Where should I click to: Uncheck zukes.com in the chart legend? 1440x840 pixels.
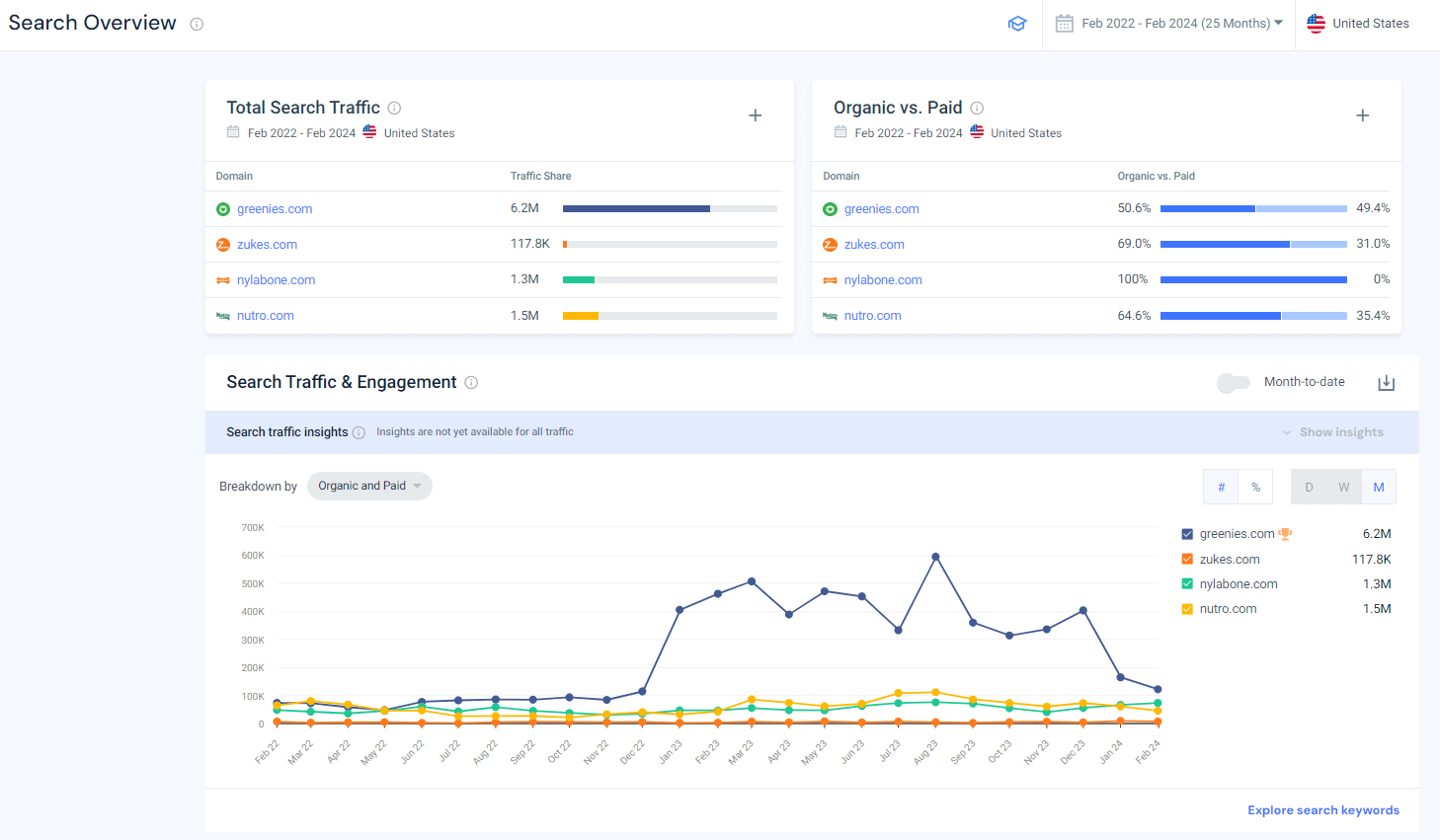(x=1186, y=559)
